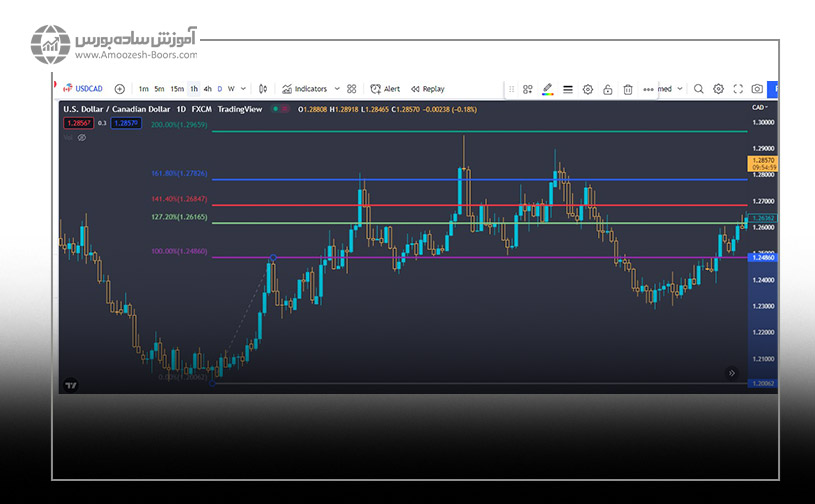Open the candlestick chart type selector
This screenshot has height=504, width=815.
click(263, 89)
